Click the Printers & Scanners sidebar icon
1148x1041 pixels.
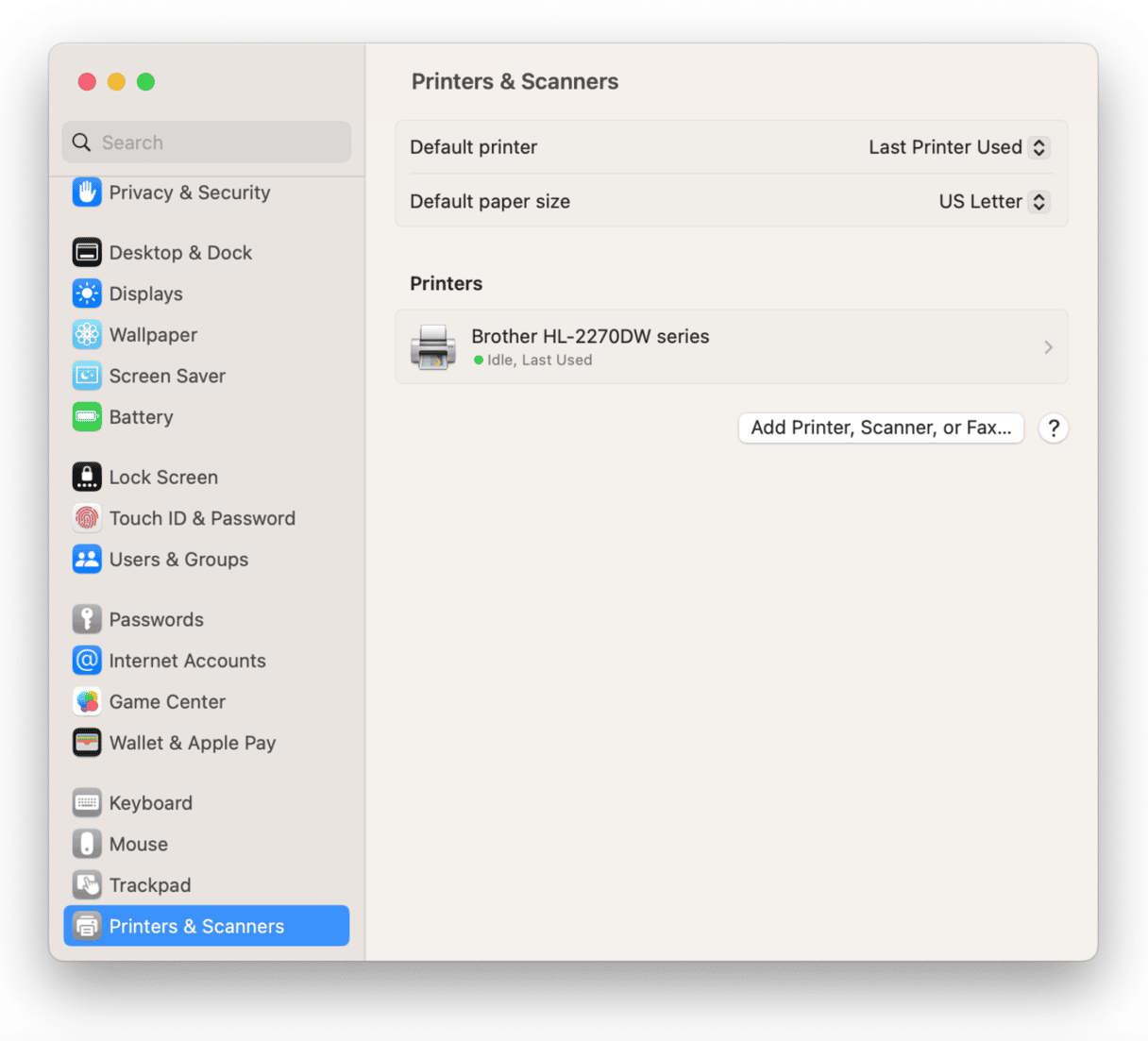[87, 927]
